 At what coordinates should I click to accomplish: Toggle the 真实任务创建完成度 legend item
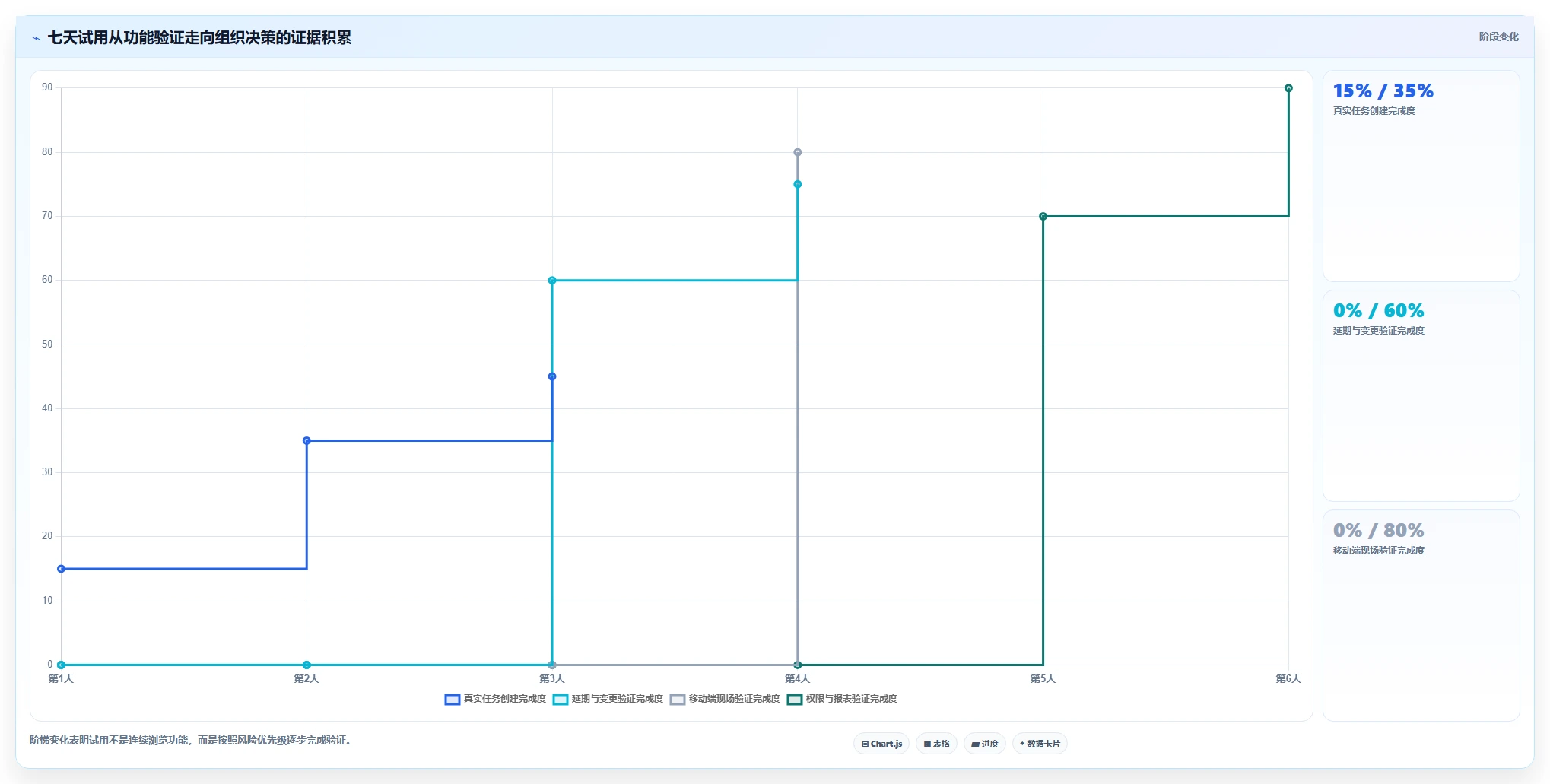[x=495, y=699]
